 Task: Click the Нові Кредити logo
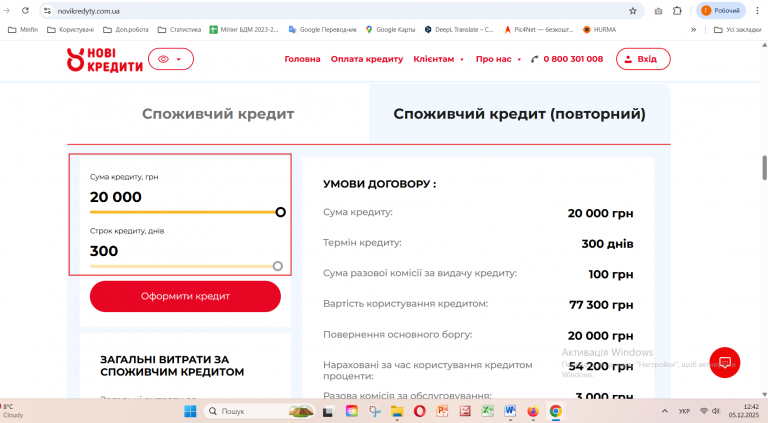(x=105, y=60)
